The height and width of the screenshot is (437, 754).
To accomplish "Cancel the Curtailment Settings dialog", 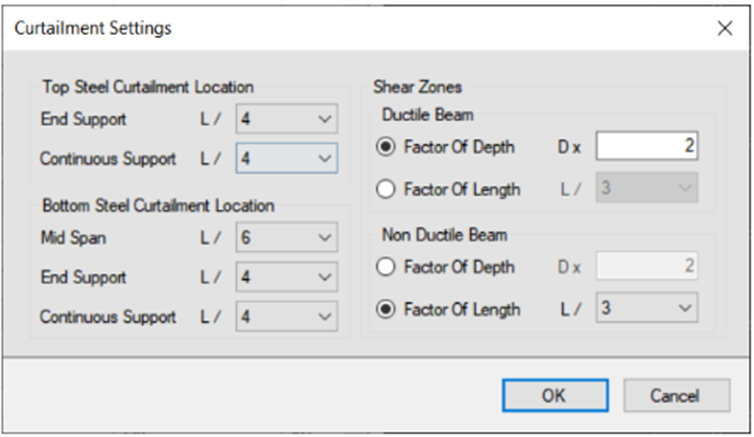I will click(677, 396).
